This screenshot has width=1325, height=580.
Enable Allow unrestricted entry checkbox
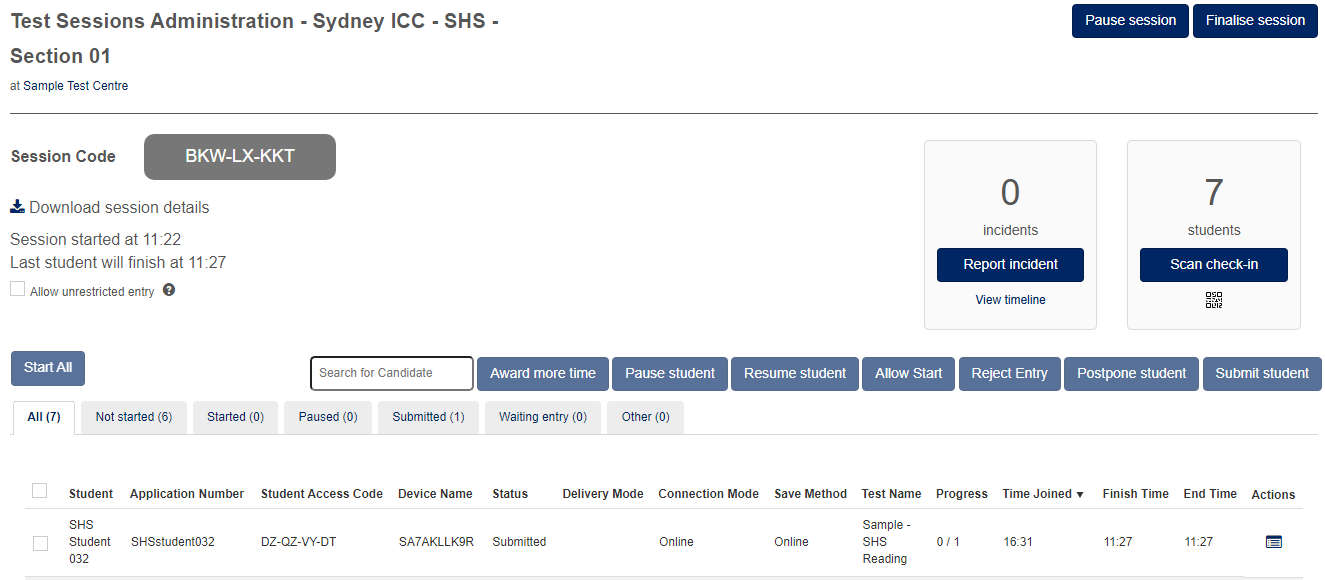[x=18, y=290]
